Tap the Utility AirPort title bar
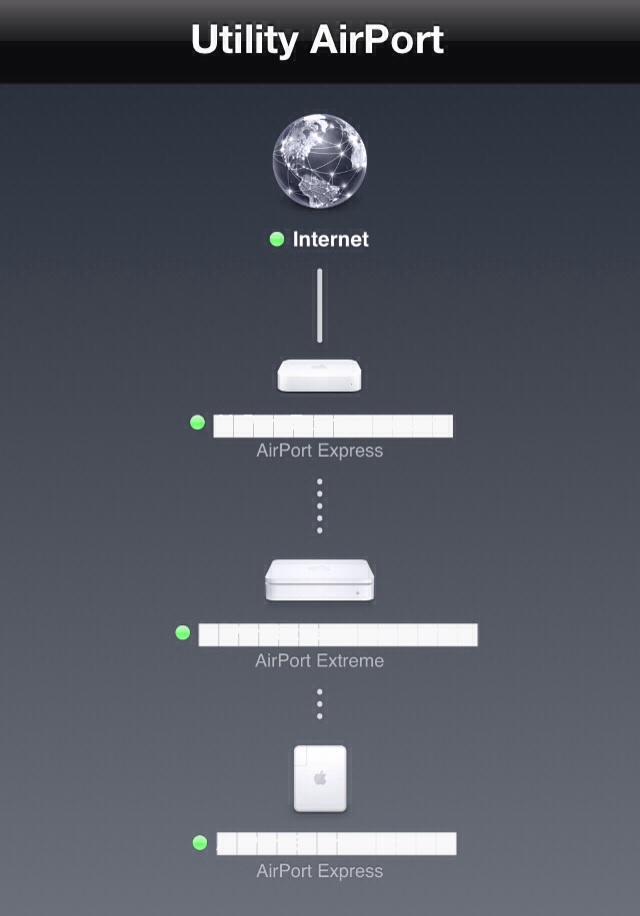Screen dimensions: 640x916 click(320, 41)
